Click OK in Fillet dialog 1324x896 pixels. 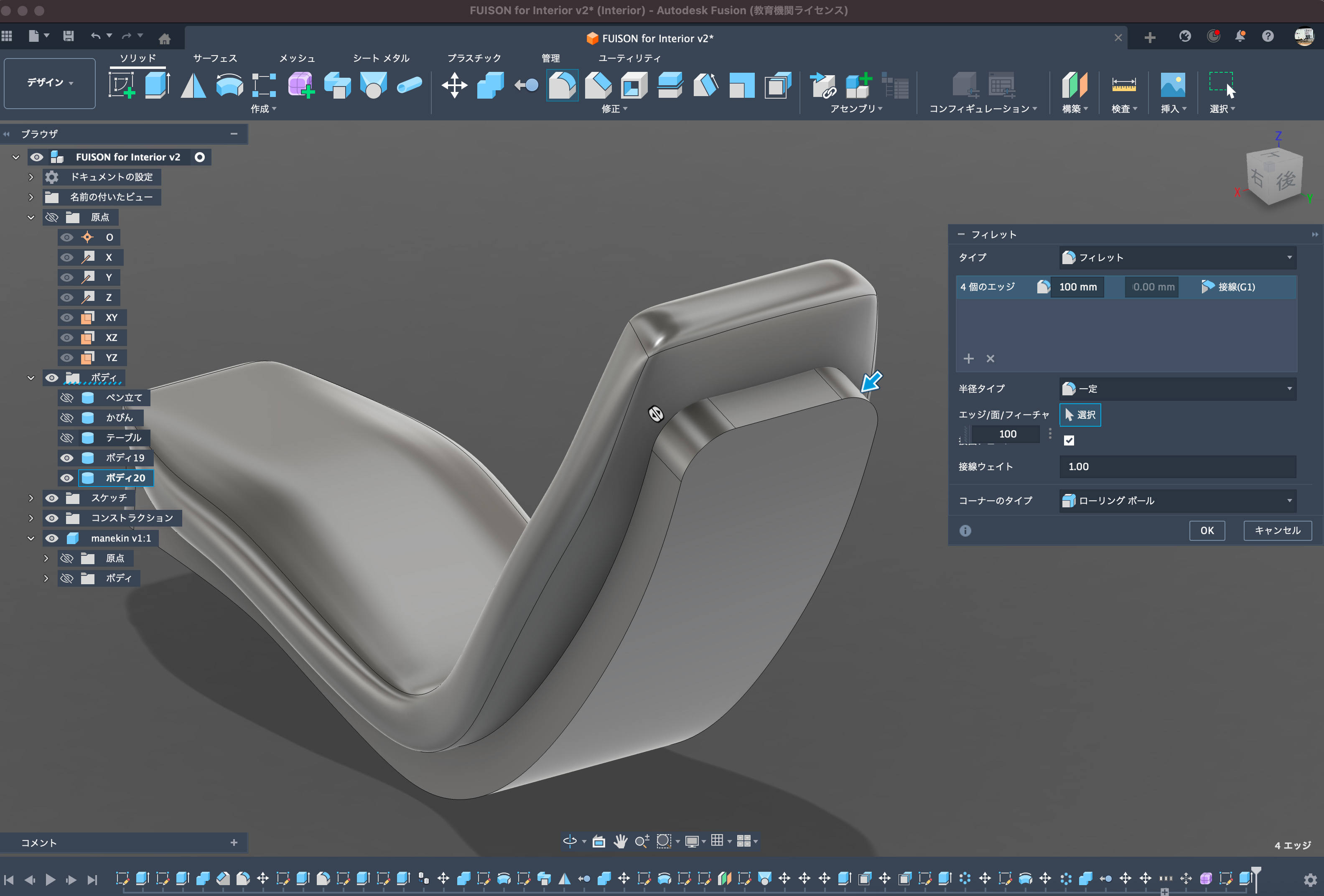coord(1207,530)
